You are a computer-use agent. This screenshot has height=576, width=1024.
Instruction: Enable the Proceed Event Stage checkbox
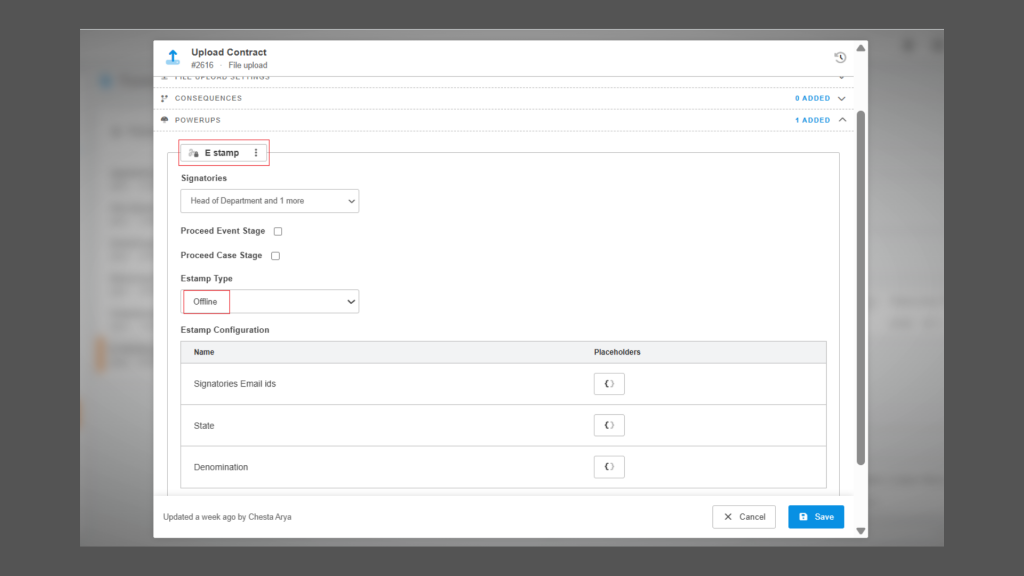(x=278, y=231)
